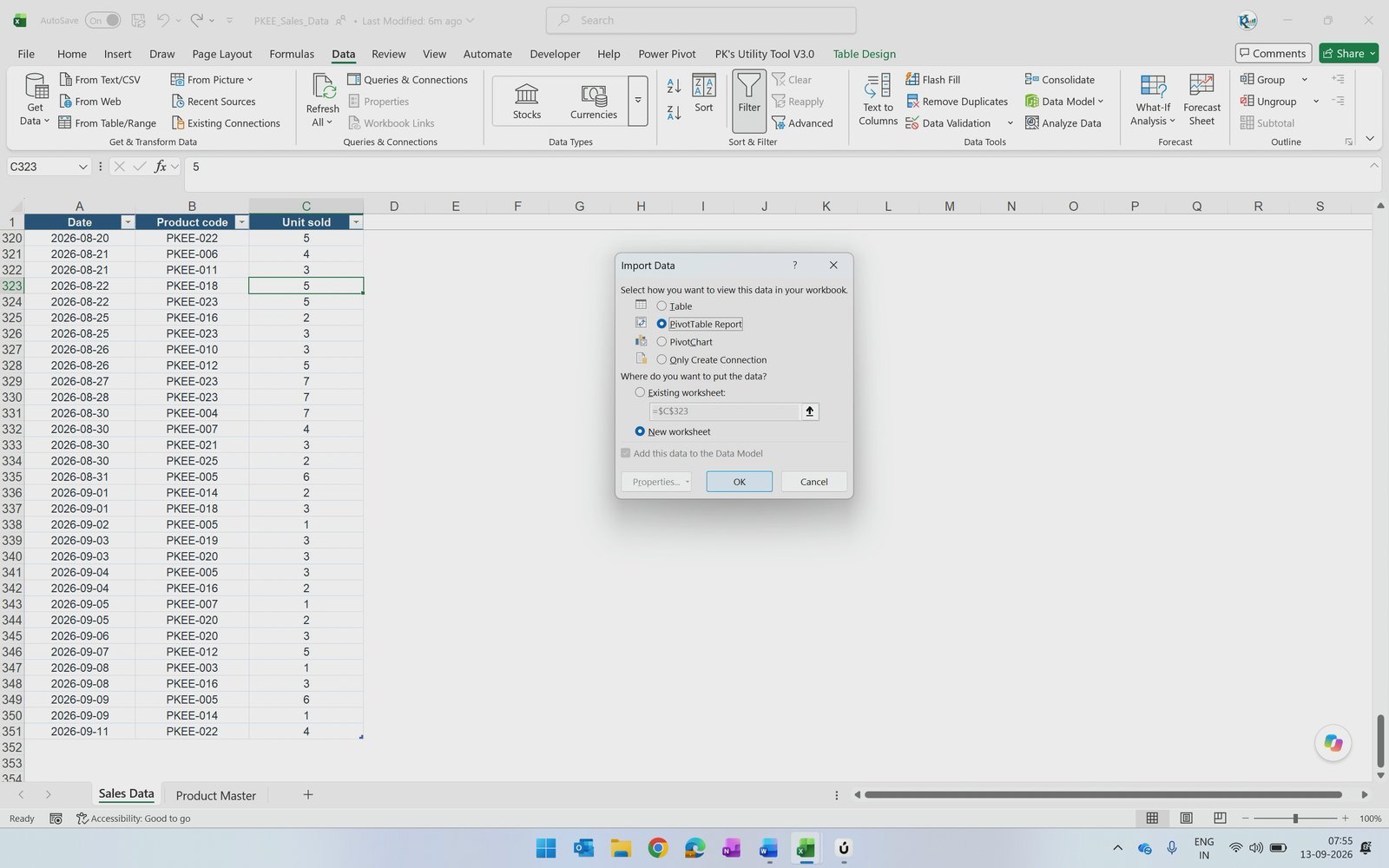The image size is (1389, 868).
Task: Run Flash Fill
Action: click(933, 79)
